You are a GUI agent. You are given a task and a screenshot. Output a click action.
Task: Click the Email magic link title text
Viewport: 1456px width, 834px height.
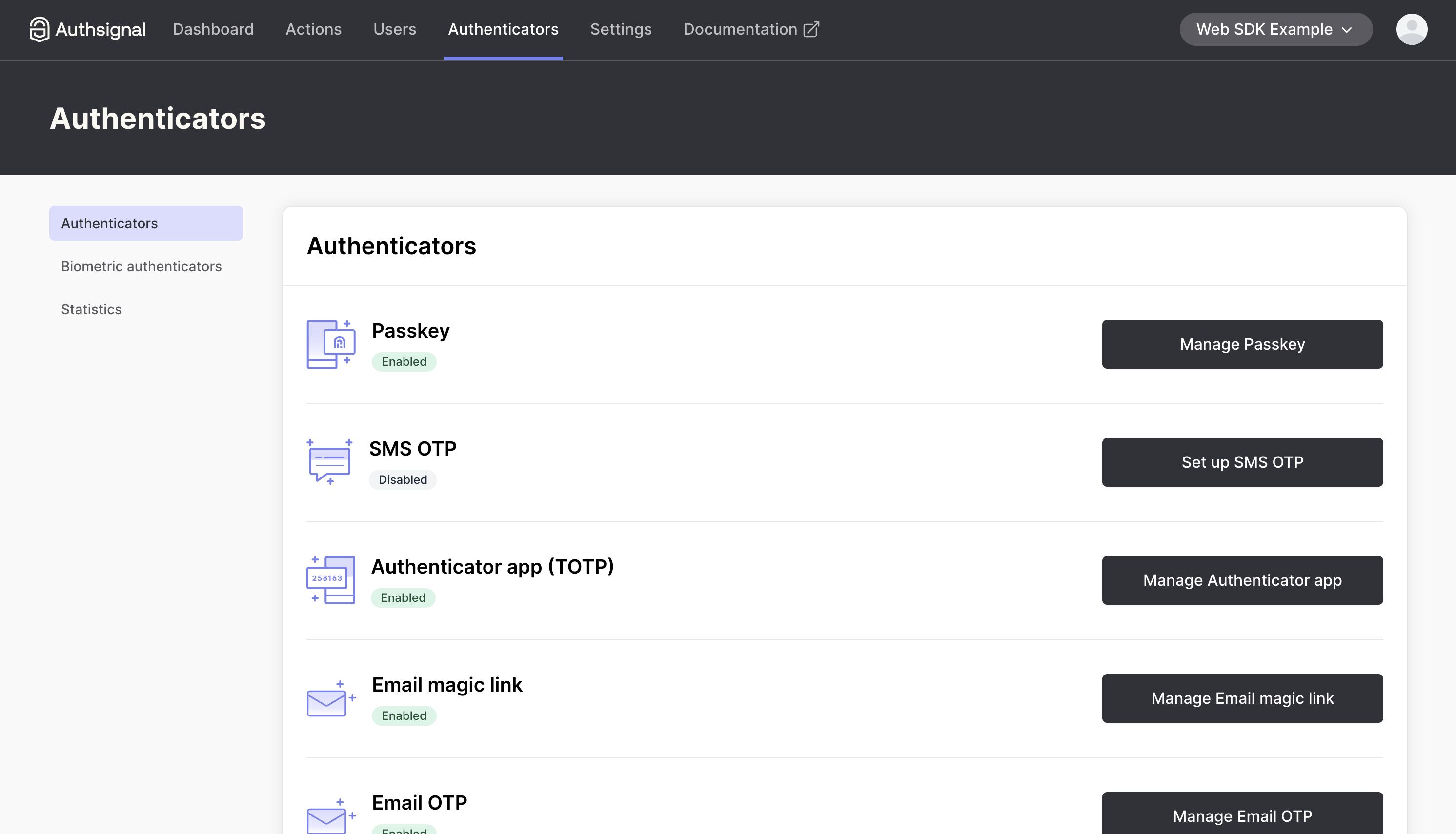pos(447,684)
